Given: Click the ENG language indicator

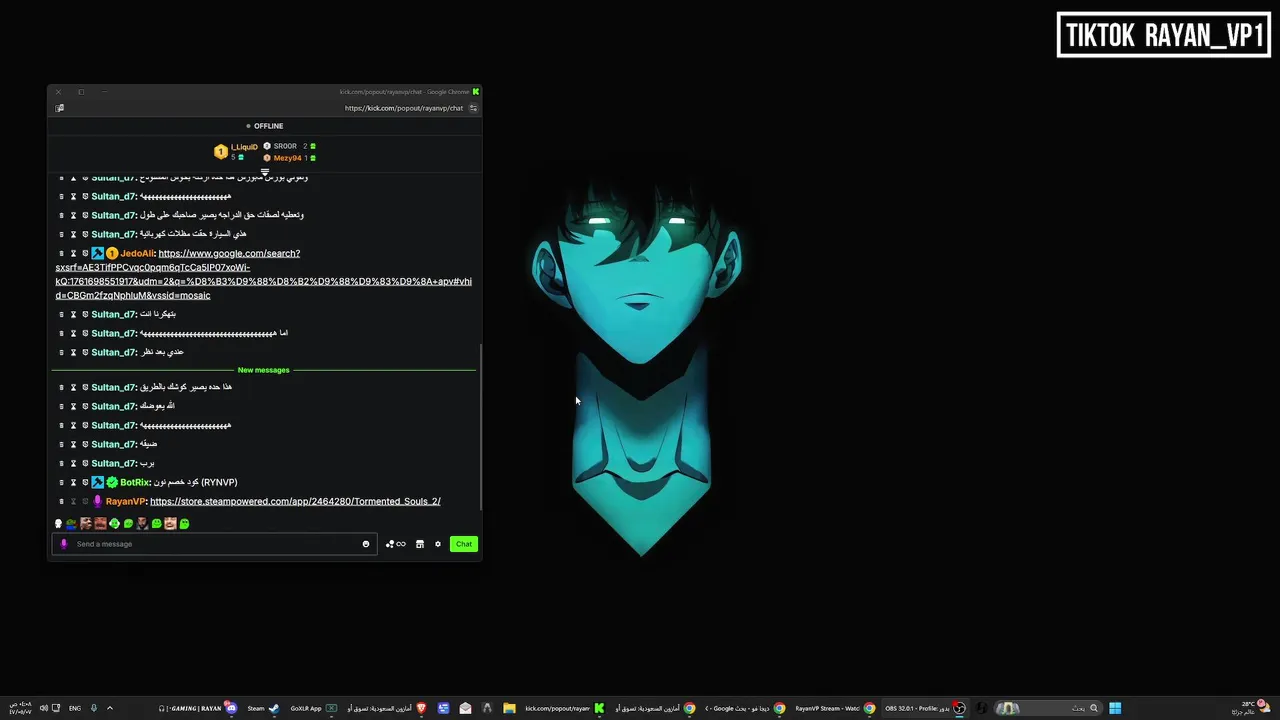Looking at the screenshot, I should [75, 708].
